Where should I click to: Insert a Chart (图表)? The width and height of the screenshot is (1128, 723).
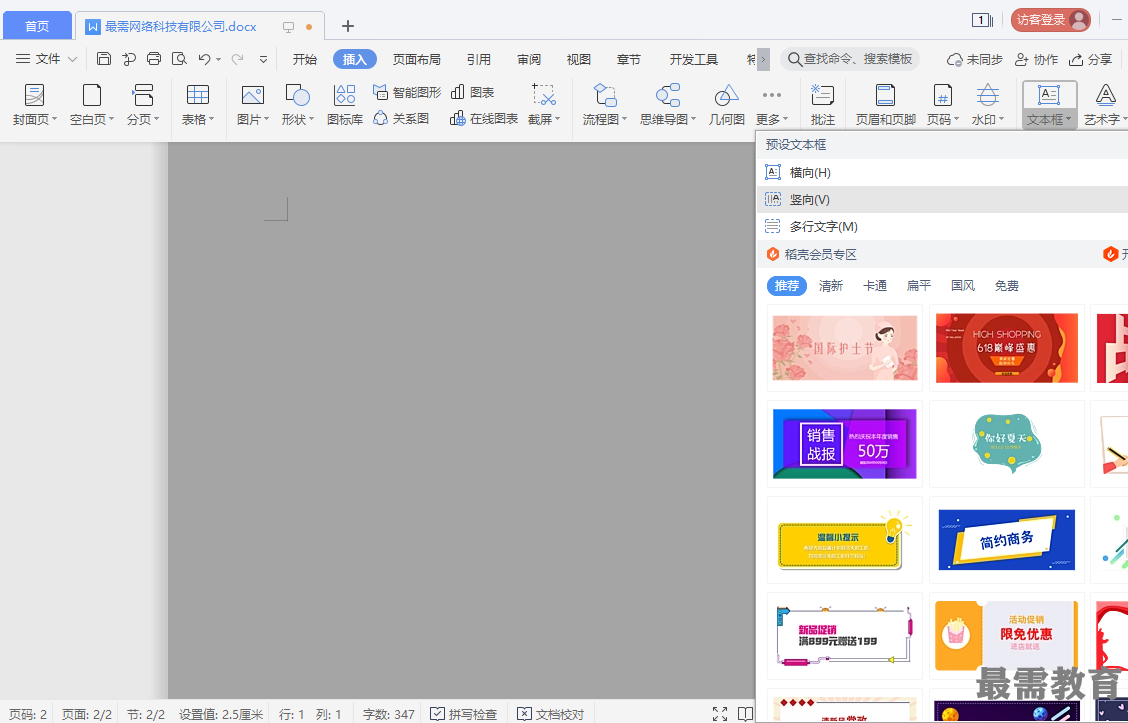coord(473,92)
